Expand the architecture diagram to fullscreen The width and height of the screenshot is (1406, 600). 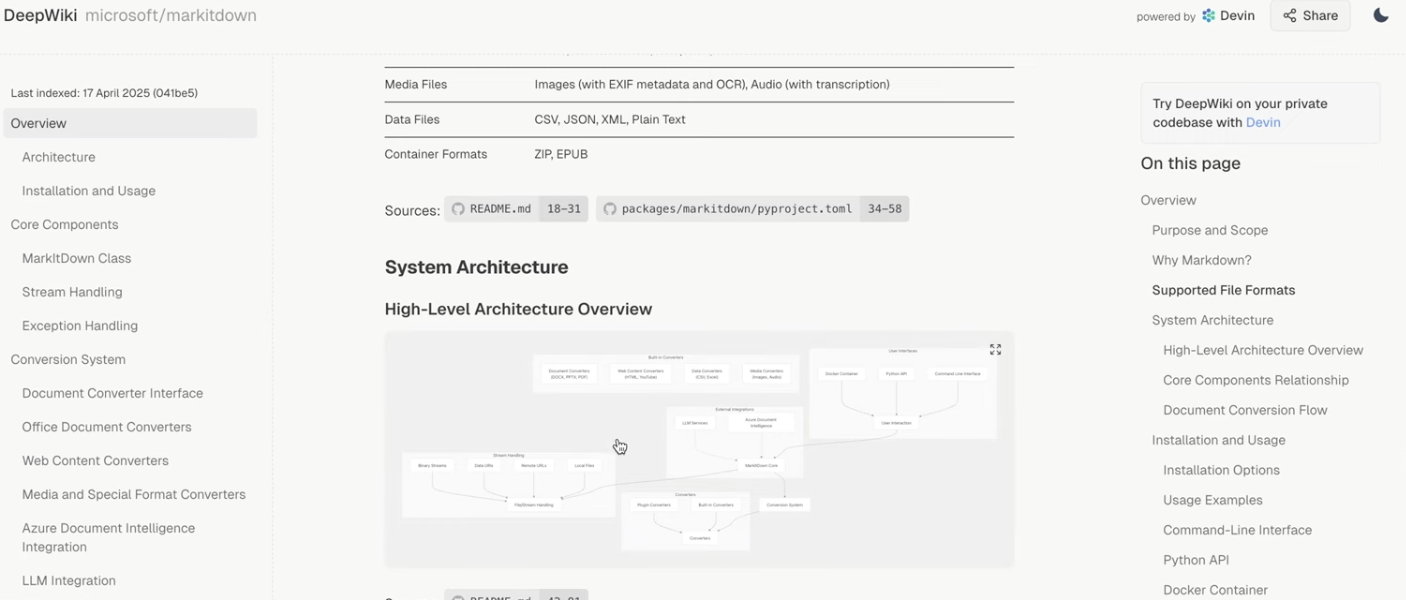995,349
